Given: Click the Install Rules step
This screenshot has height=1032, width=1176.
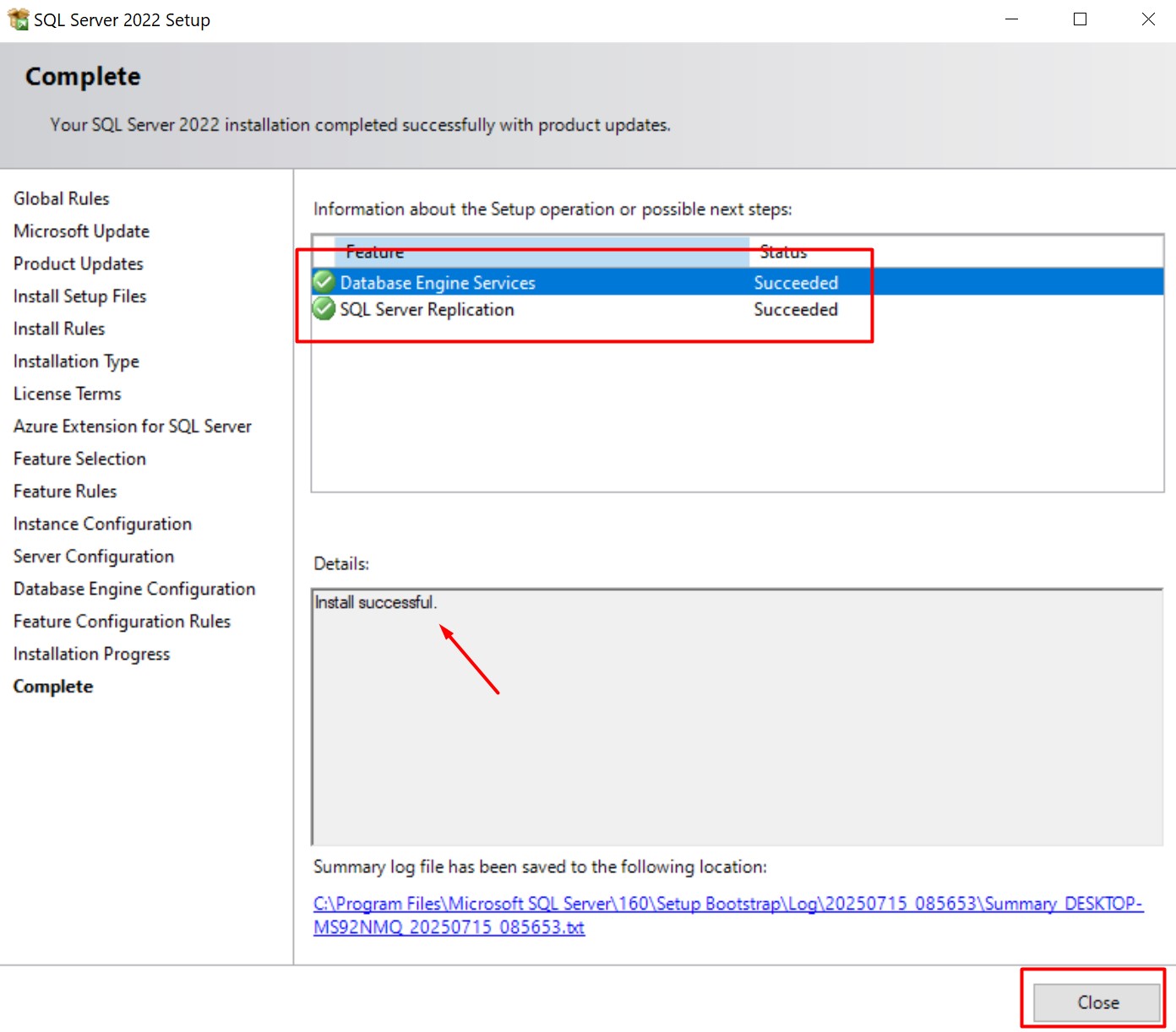Looking at the screenshot, I should click(x=59, y=329).
